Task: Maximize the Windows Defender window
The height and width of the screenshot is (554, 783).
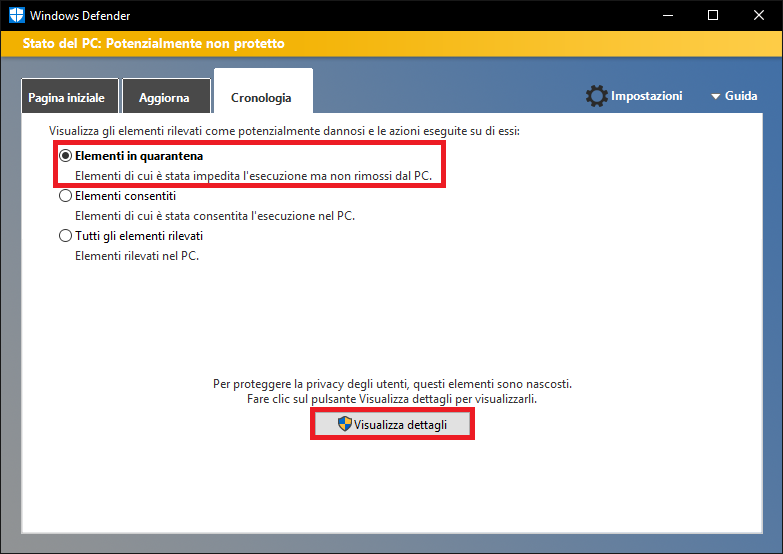Action: (x=713, y=16)
